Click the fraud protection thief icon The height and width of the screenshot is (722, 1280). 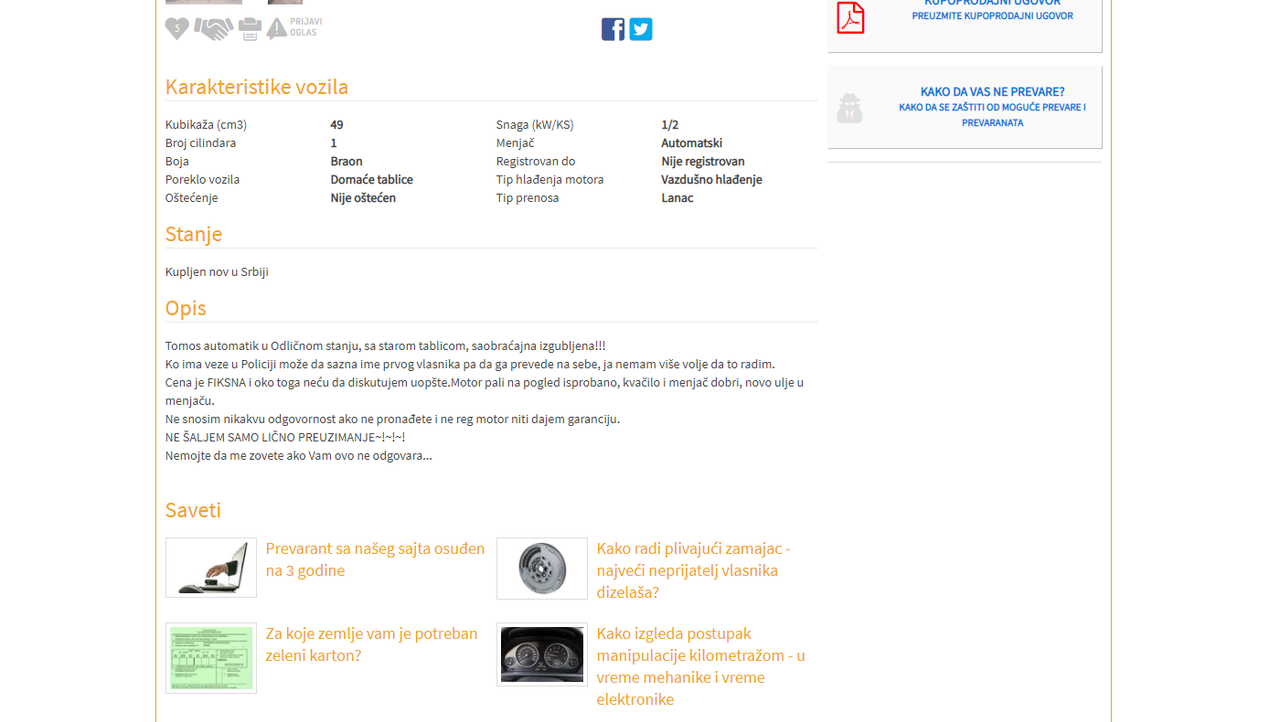[x=850, y=108]
